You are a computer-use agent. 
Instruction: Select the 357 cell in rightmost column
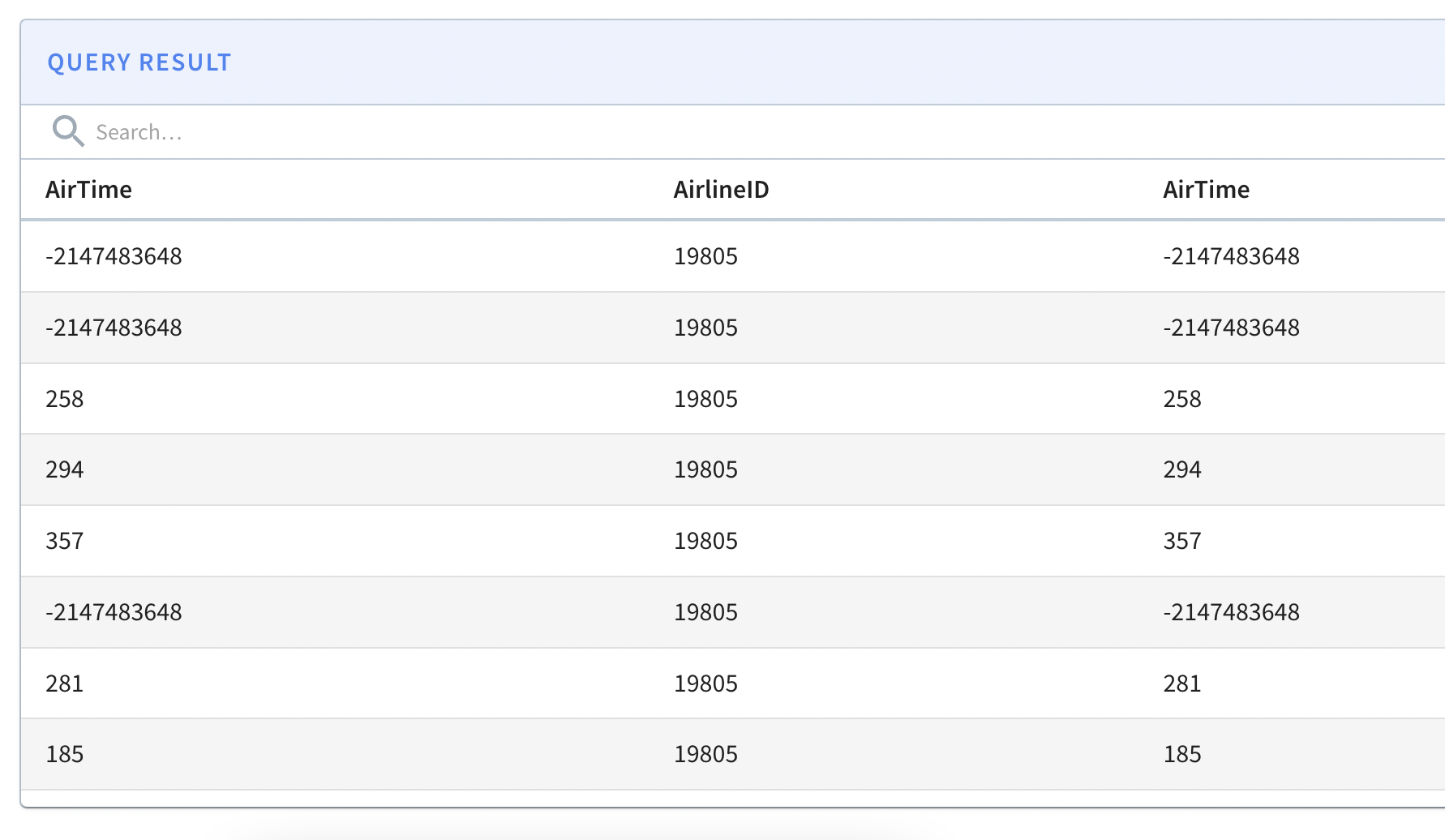coord(1182,541)
